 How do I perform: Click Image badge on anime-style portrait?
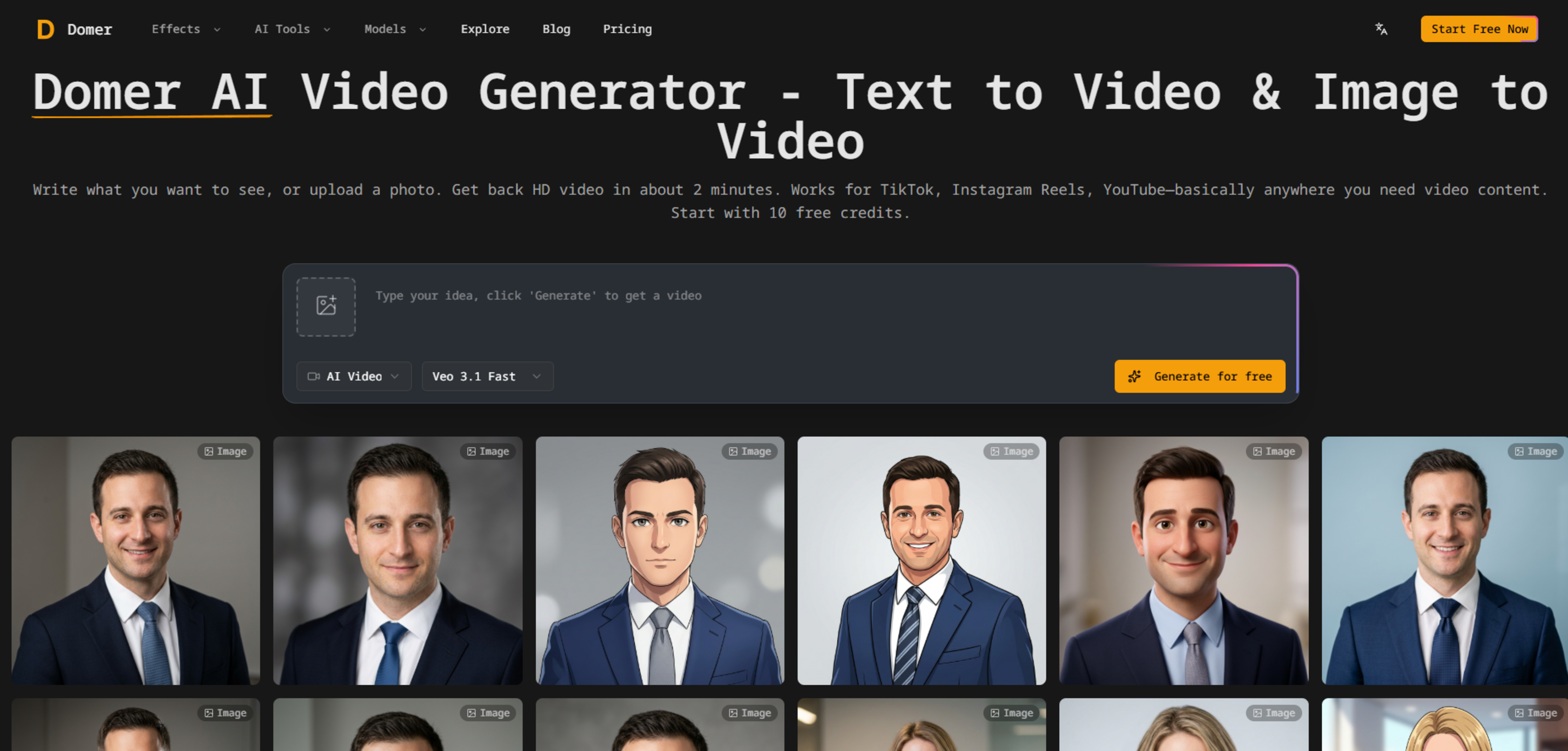749,451
